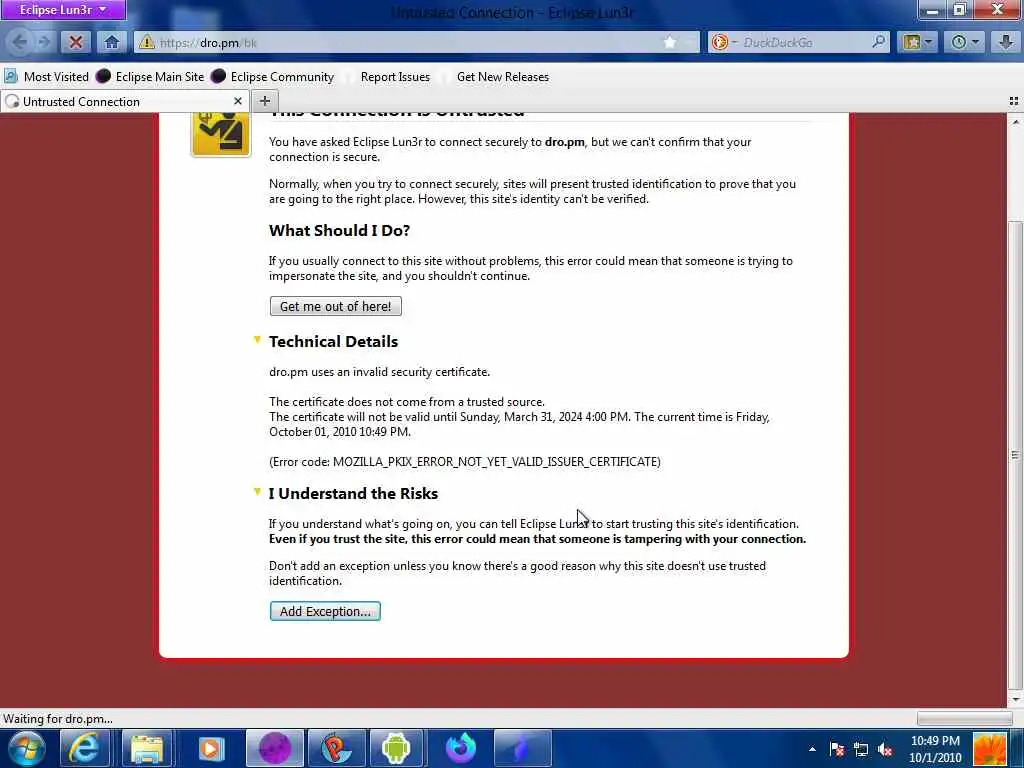The image size is (1024, 768).
Task: Open Windows Explorer folder in taskbar
Action: pos(147,748)
